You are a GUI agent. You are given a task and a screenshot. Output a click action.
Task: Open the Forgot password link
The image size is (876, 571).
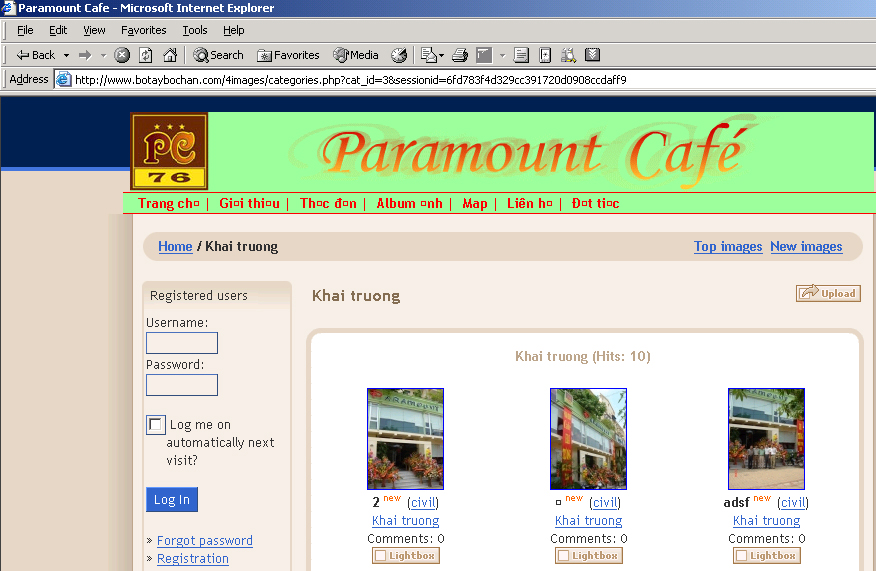point(204,541)
